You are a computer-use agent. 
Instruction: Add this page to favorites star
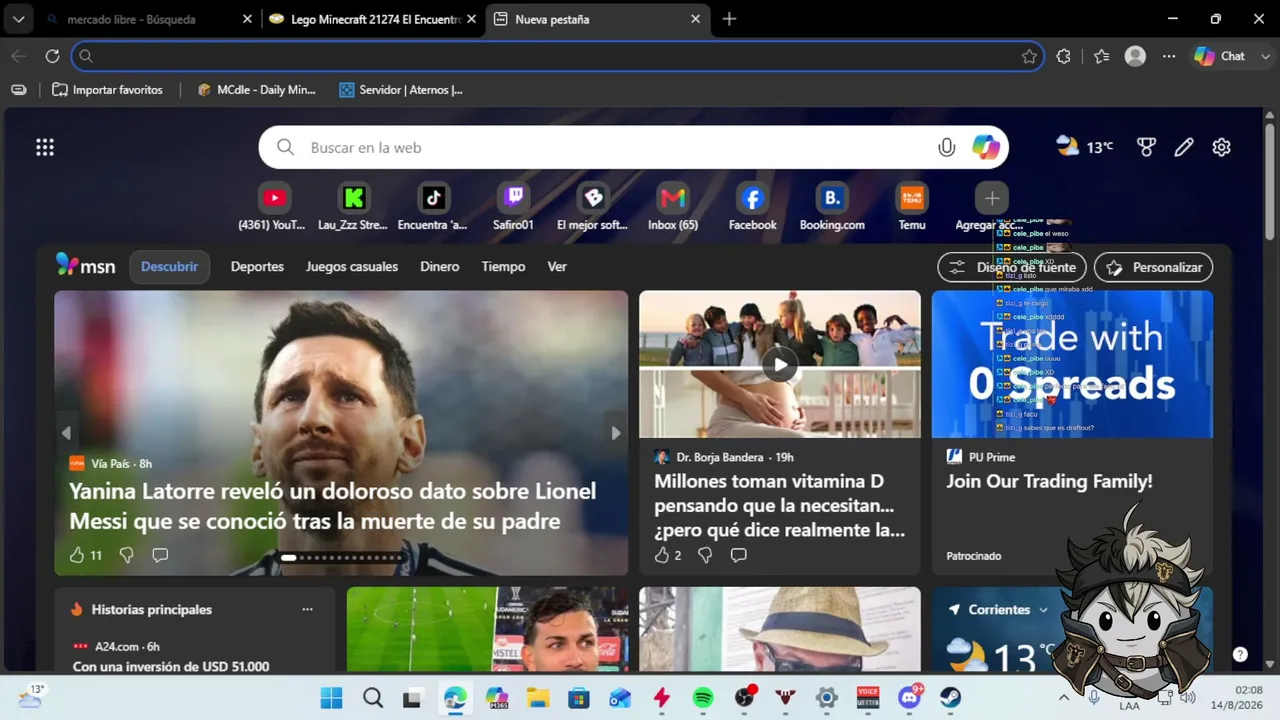click(x=1029, y=56)
